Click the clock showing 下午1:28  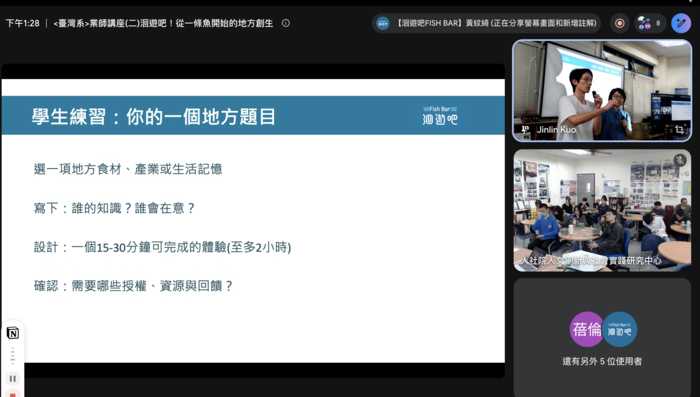(22, 23)
